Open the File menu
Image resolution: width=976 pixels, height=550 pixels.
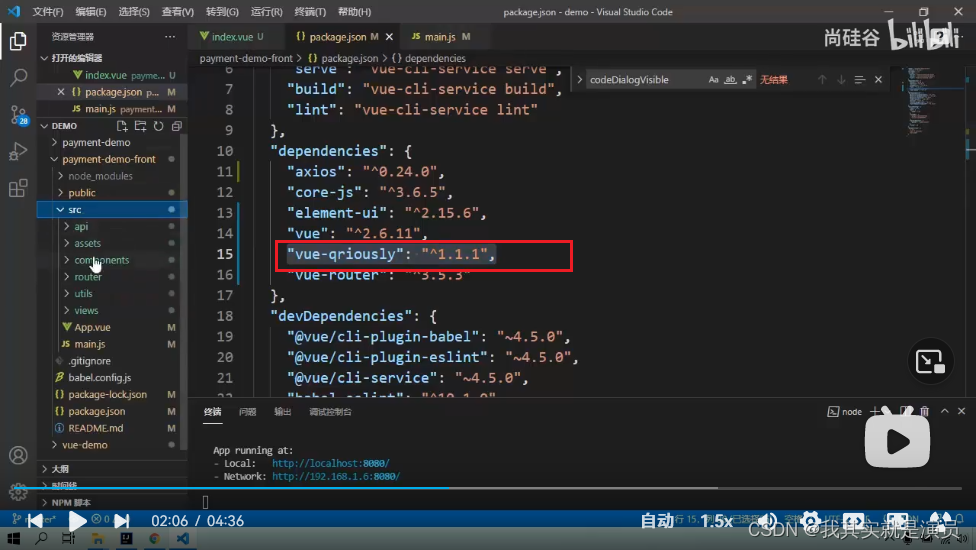pyautogui.click(x=48, y=12)
